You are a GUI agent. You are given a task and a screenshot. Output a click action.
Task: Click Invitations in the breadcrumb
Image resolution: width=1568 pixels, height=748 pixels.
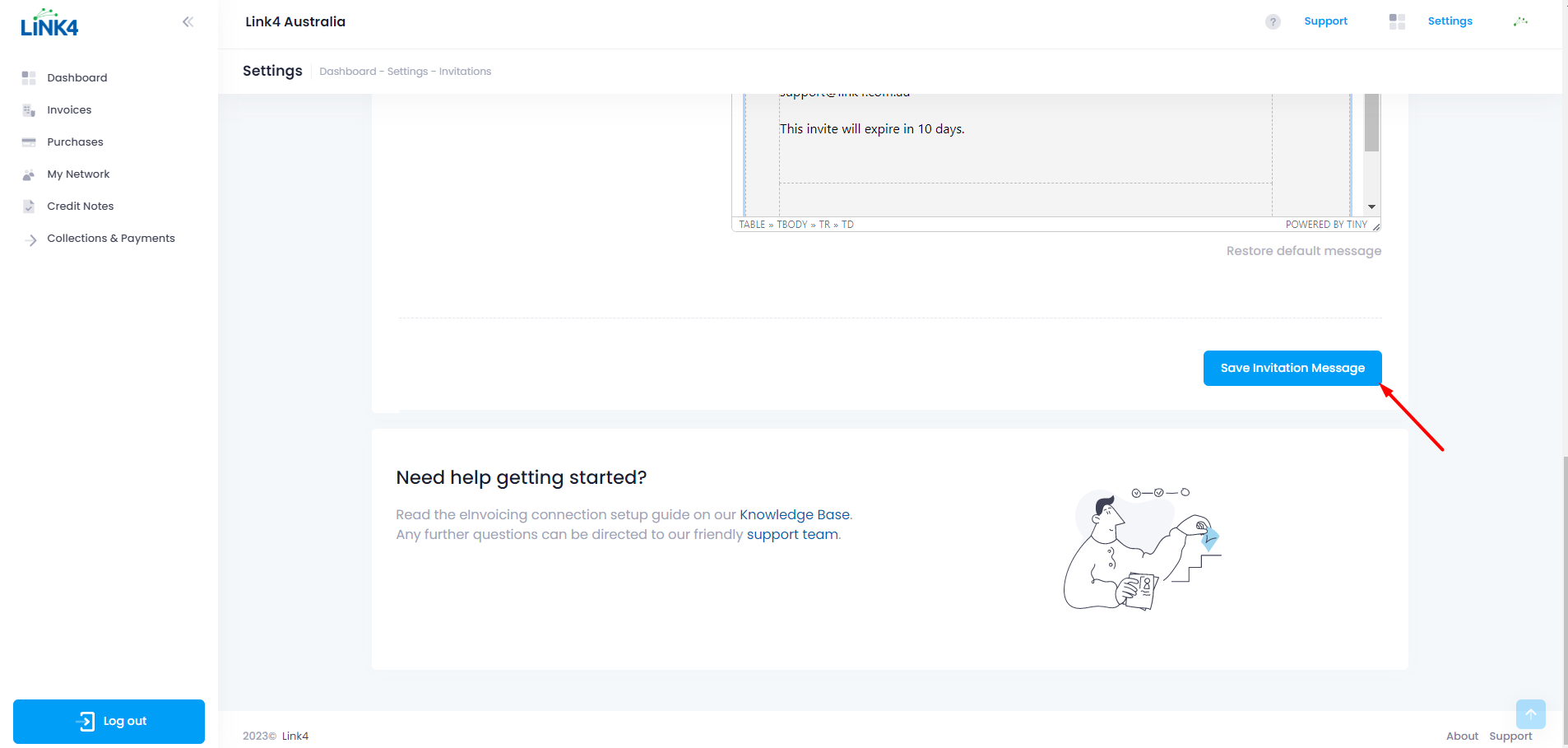pos(465,72)
